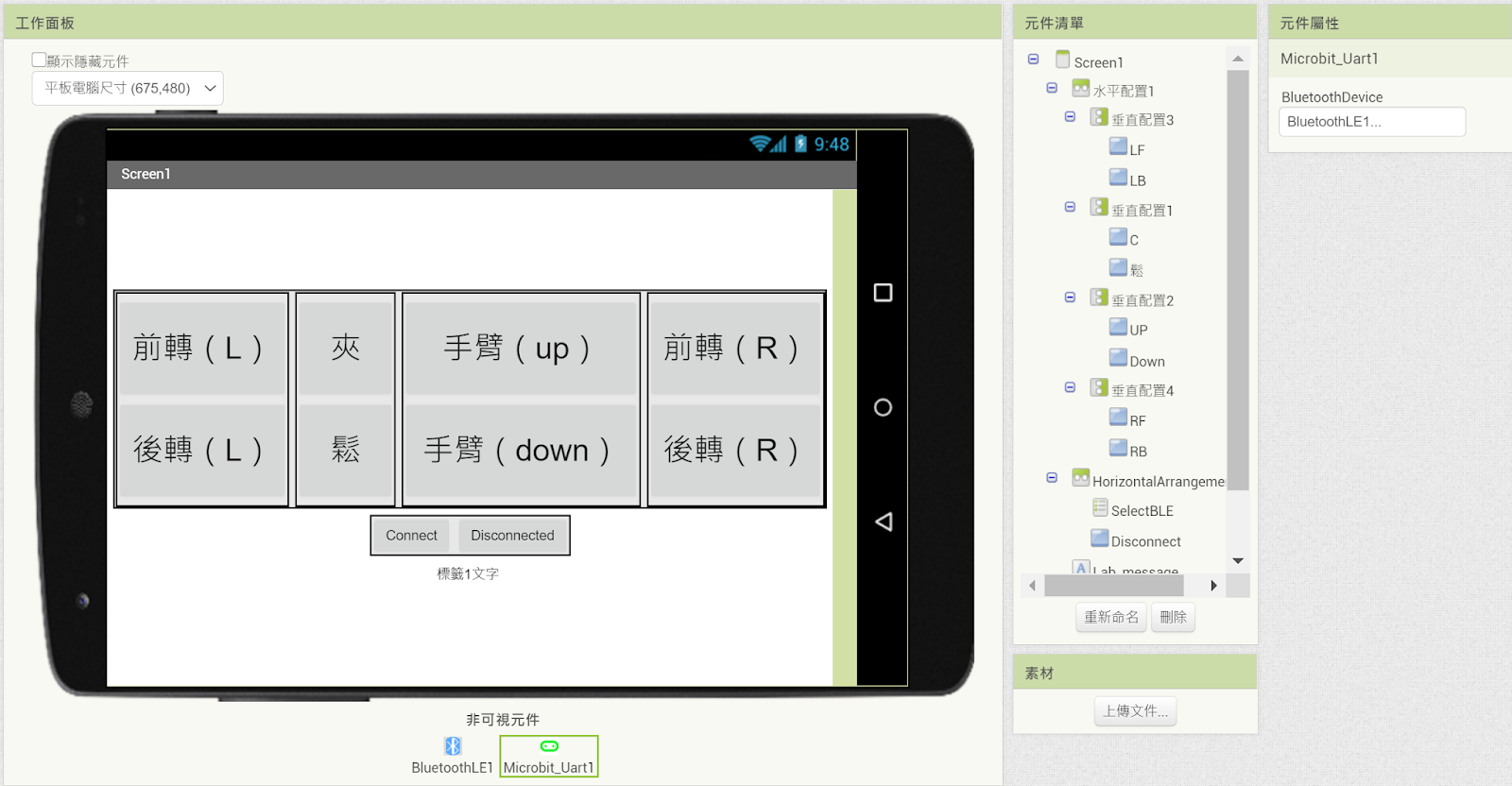Click the 夾 button on the phone

pyautogui.click(x=346, y=348)
